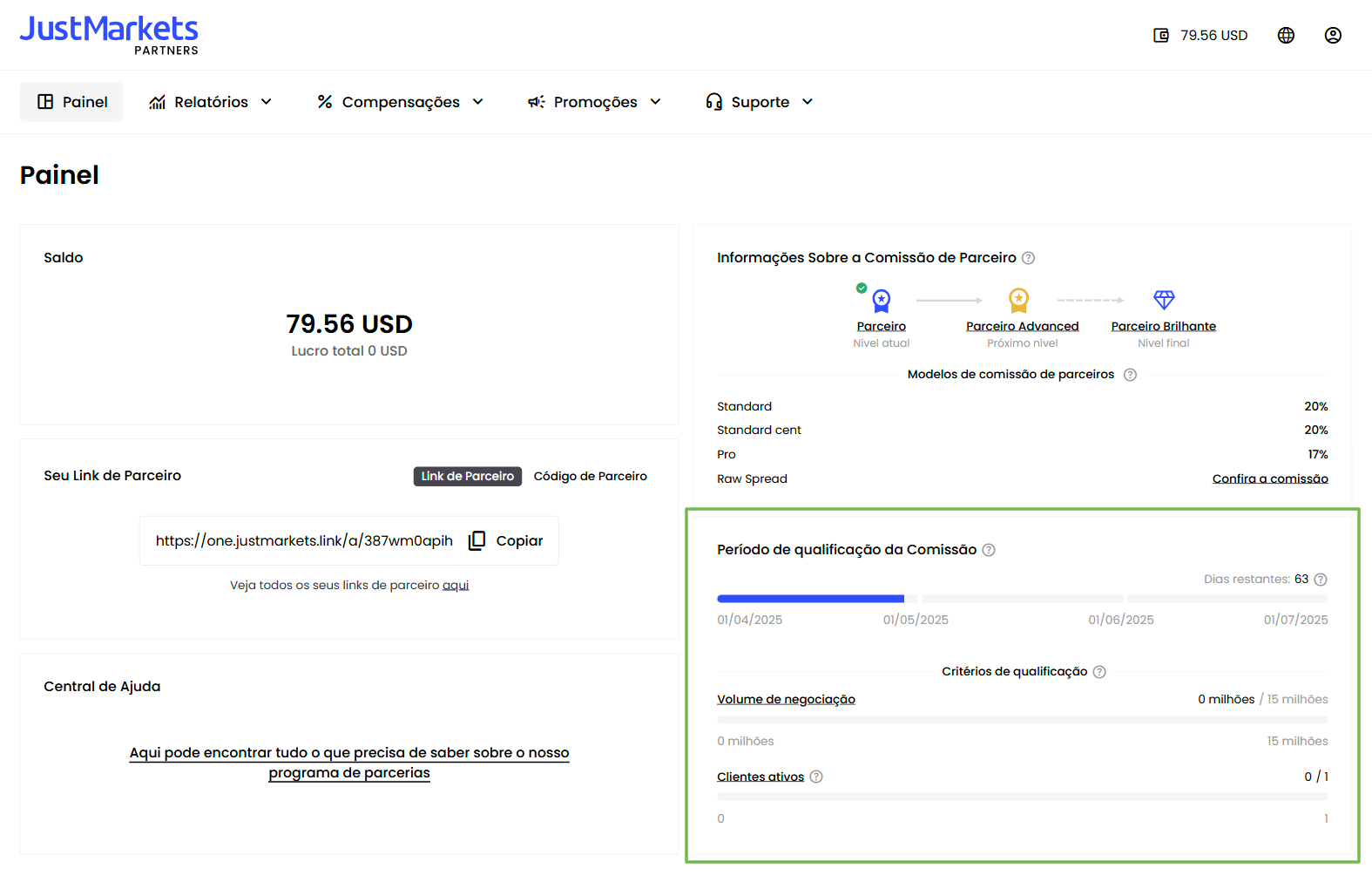
Task: Click the 01/04/2025 date marker
Action: click(749, 620)
